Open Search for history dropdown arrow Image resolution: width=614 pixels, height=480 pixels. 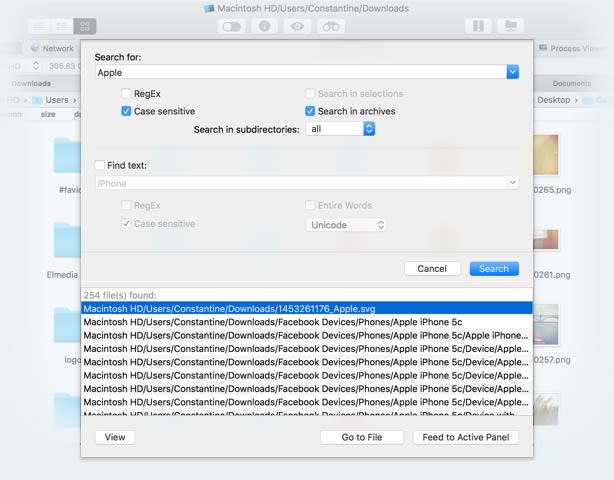[x=513, y=72]
